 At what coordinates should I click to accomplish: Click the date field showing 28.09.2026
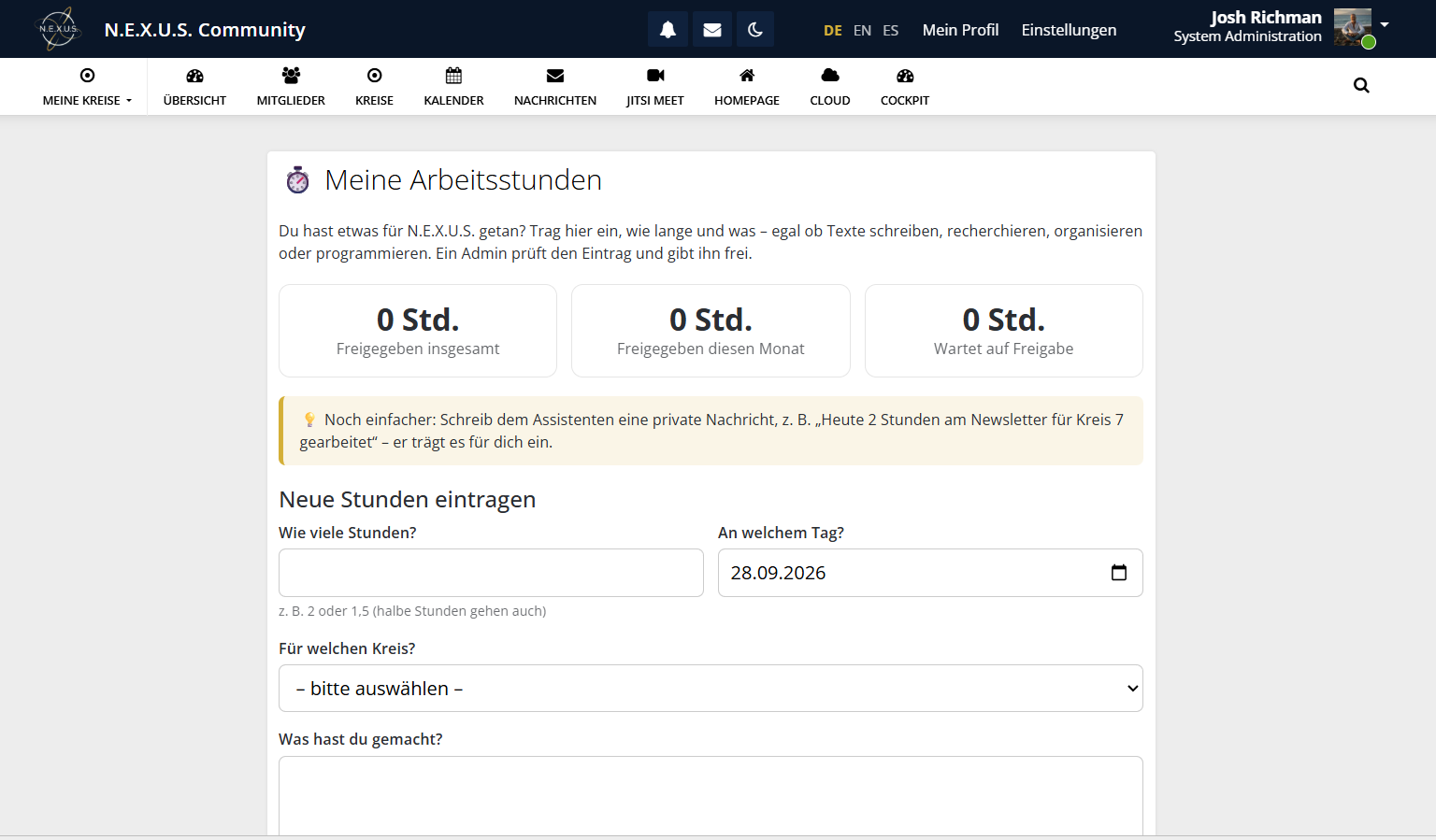(x=930, y=573)
